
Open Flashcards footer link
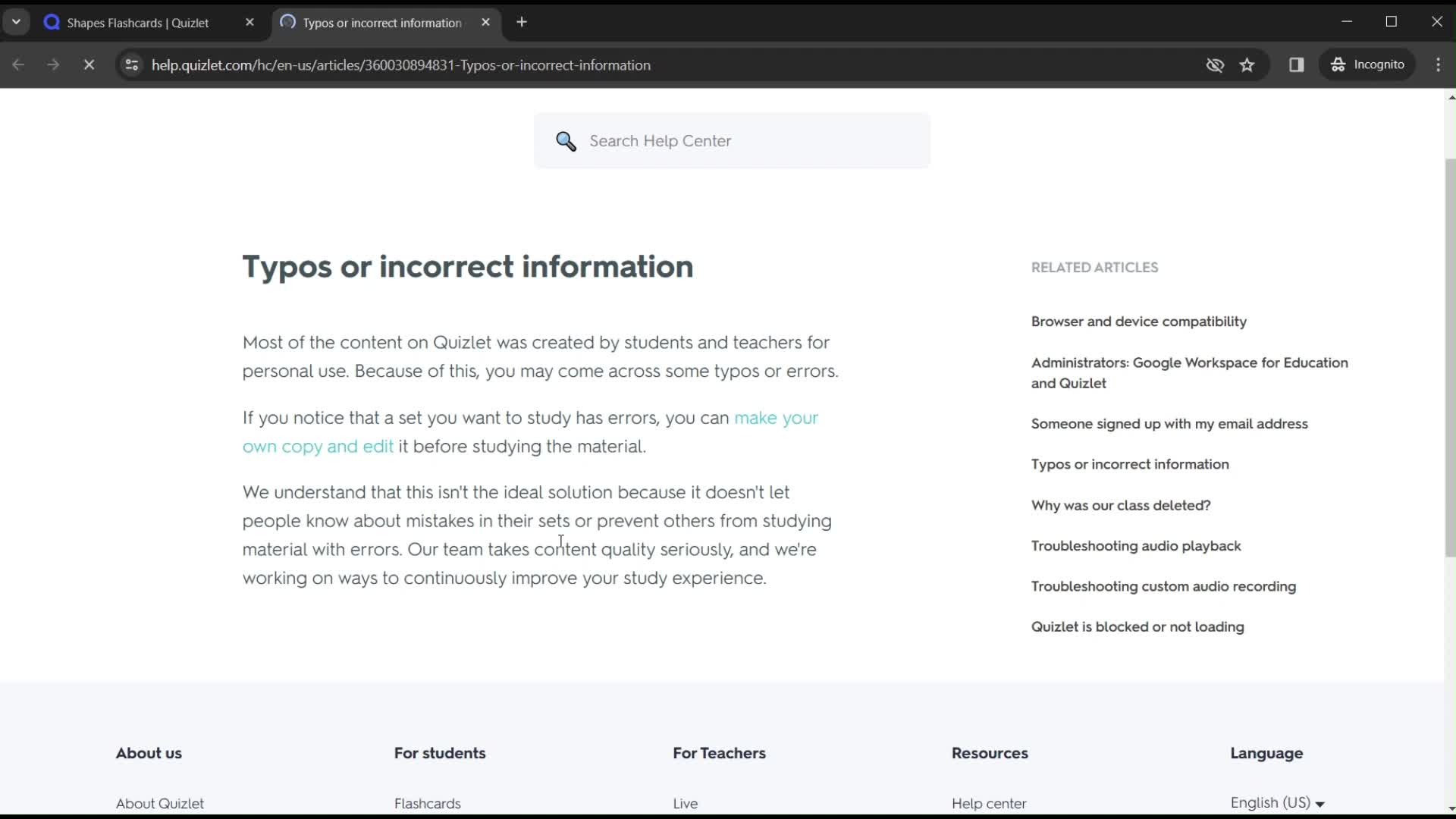428,803
